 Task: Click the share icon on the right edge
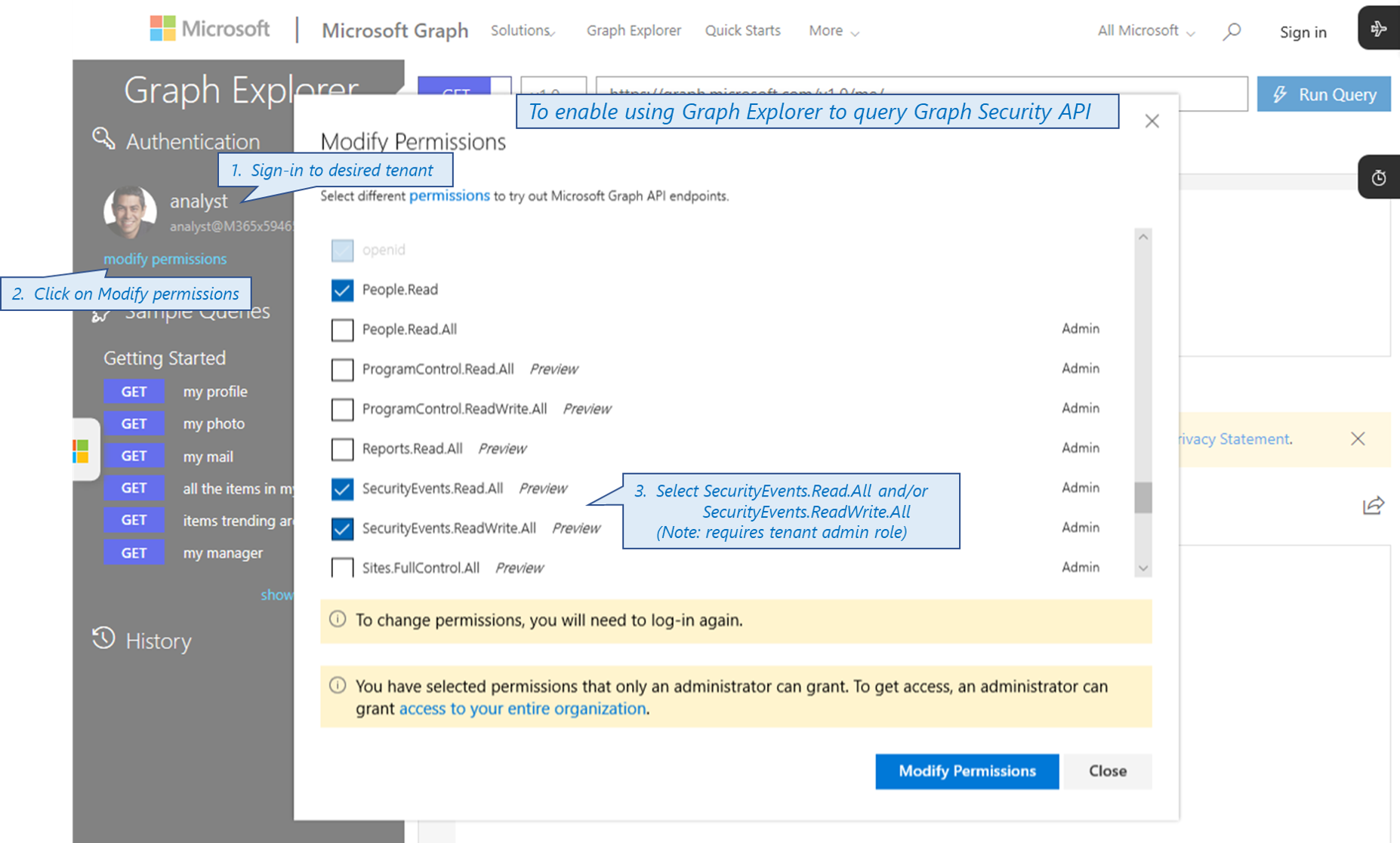tap(1374, 506)
